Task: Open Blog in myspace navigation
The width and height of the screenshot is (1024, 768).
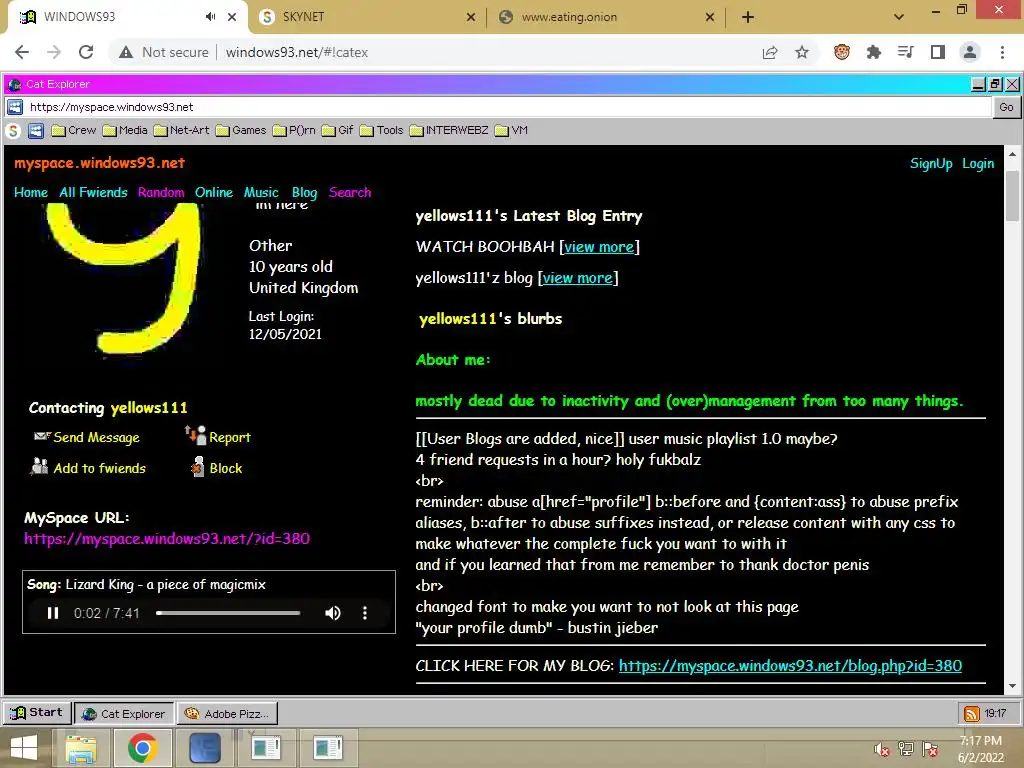Action: (304, 193)
